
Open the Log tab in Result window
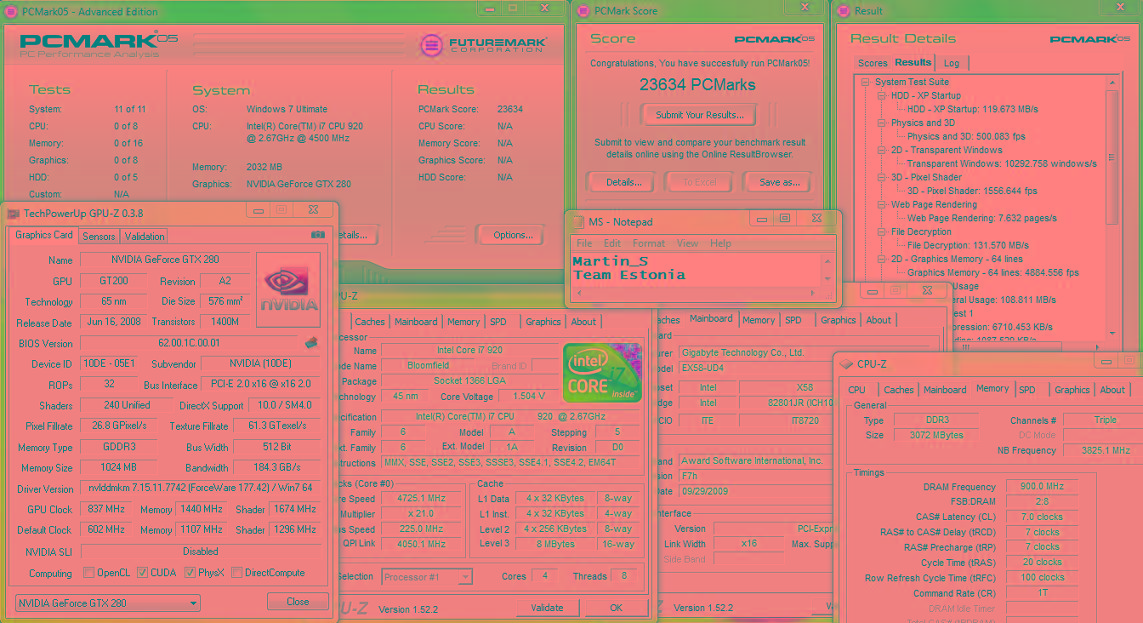tap(951, 63)
